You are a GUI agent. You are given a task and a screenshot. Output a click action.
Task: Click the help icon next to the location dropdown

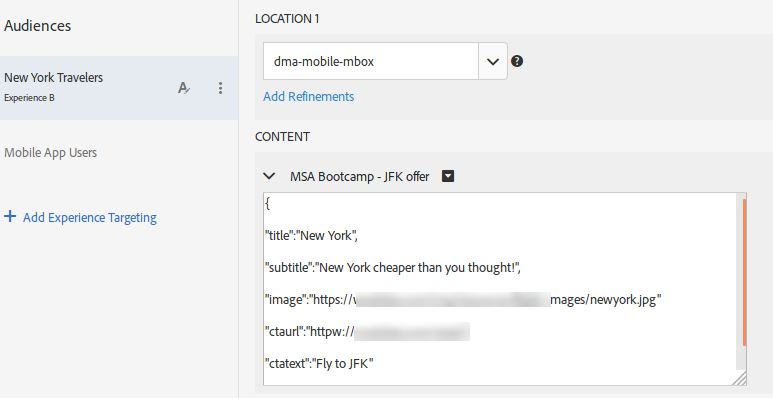(x=517, y=61)
